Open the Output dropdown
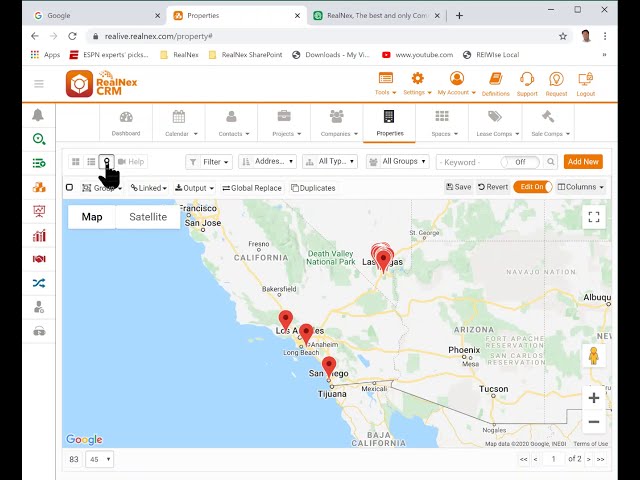Image resolution: width=640 pixels, height=480 pixels. tap(194, 188)
